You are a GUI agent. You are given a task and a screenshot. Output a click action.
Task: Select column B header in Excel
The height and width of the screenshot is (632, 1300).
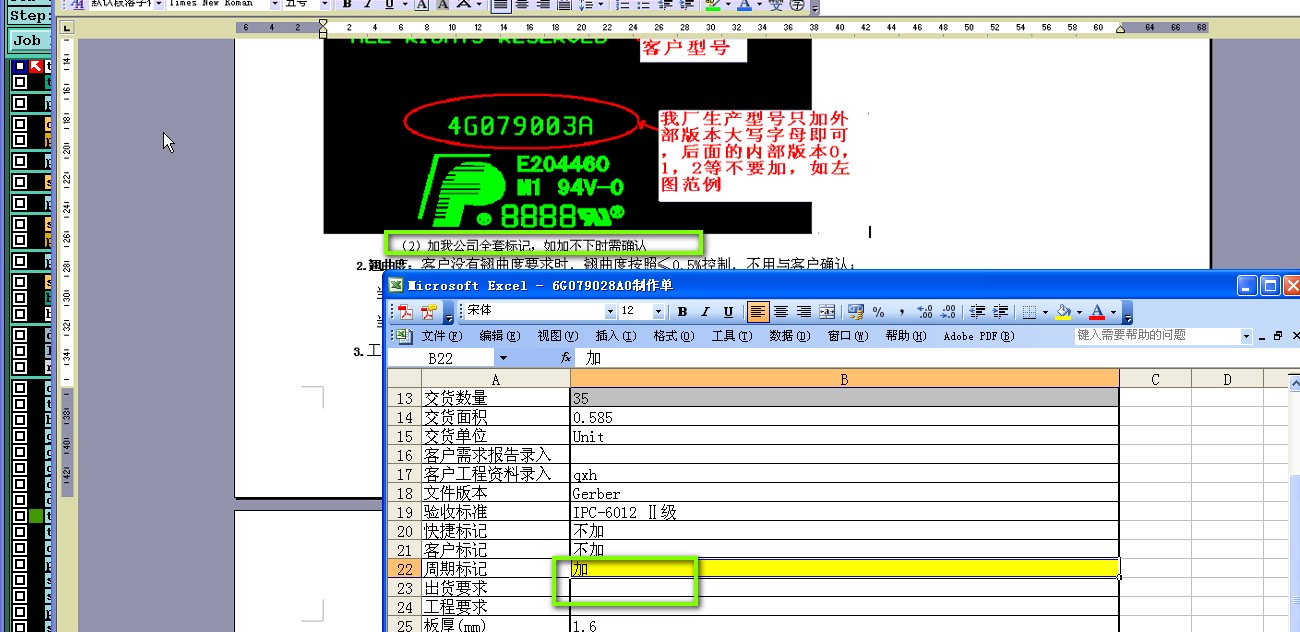pyautogui.click(x=844, y=379)
